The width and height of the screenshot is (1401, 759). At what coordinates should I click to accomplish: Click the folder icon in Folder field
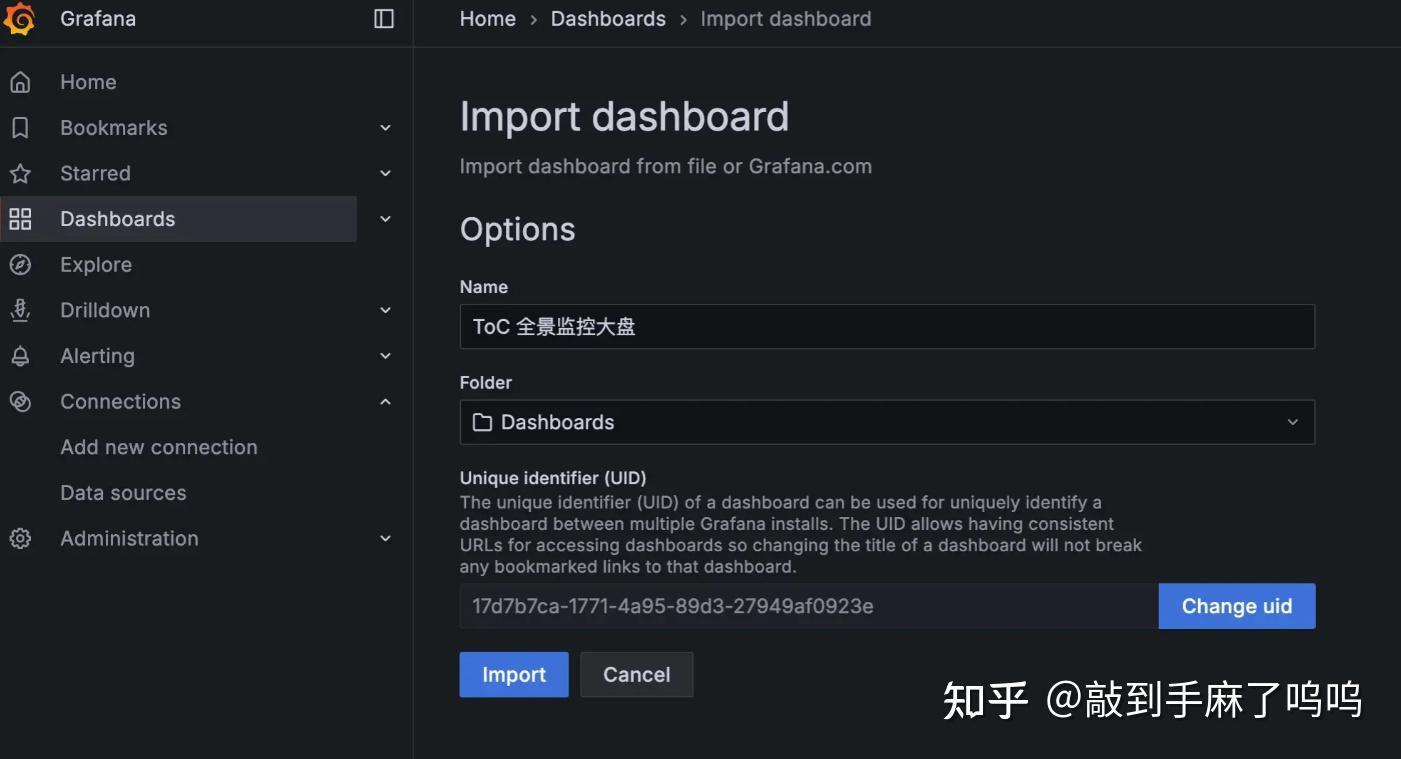[482, 422]
